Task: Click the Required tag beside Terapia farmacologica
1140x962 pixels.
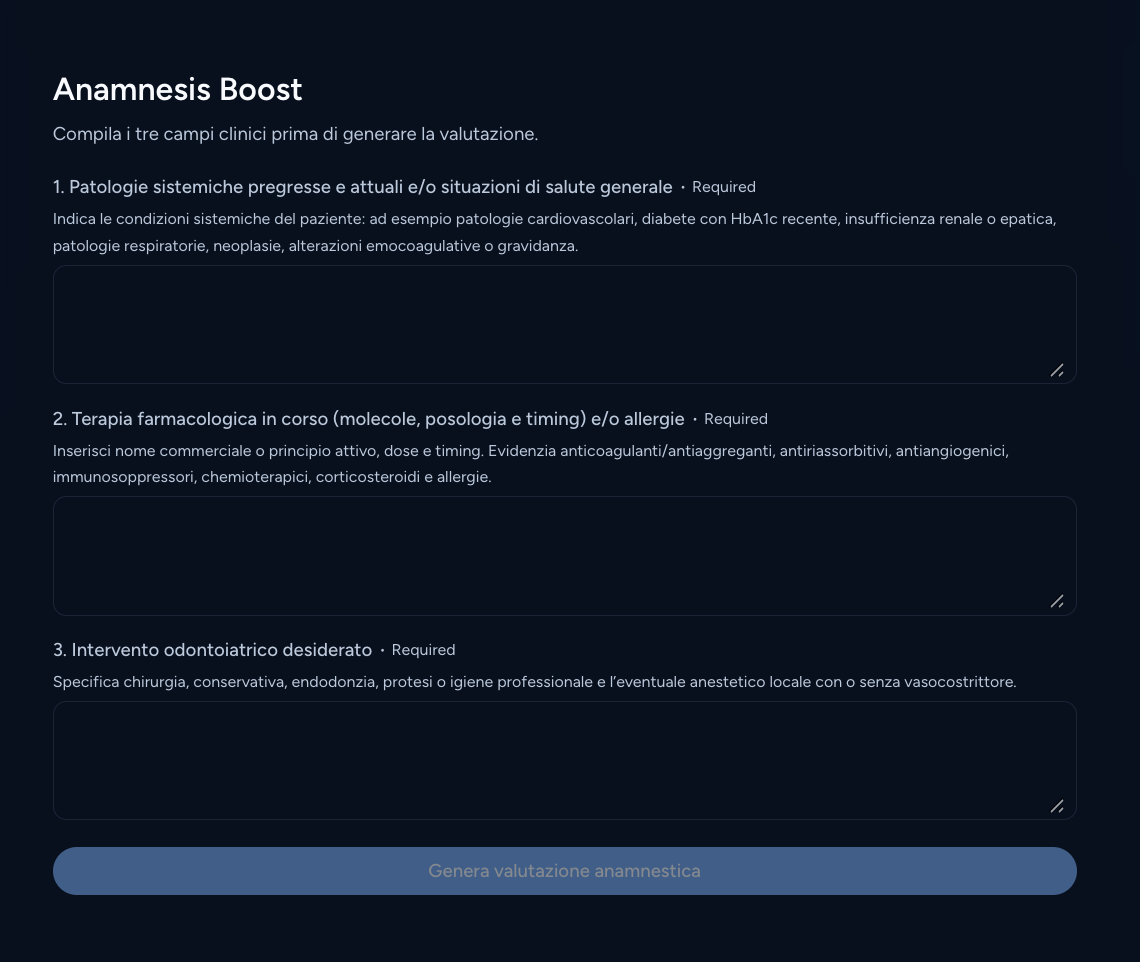Action: point(736,419)
